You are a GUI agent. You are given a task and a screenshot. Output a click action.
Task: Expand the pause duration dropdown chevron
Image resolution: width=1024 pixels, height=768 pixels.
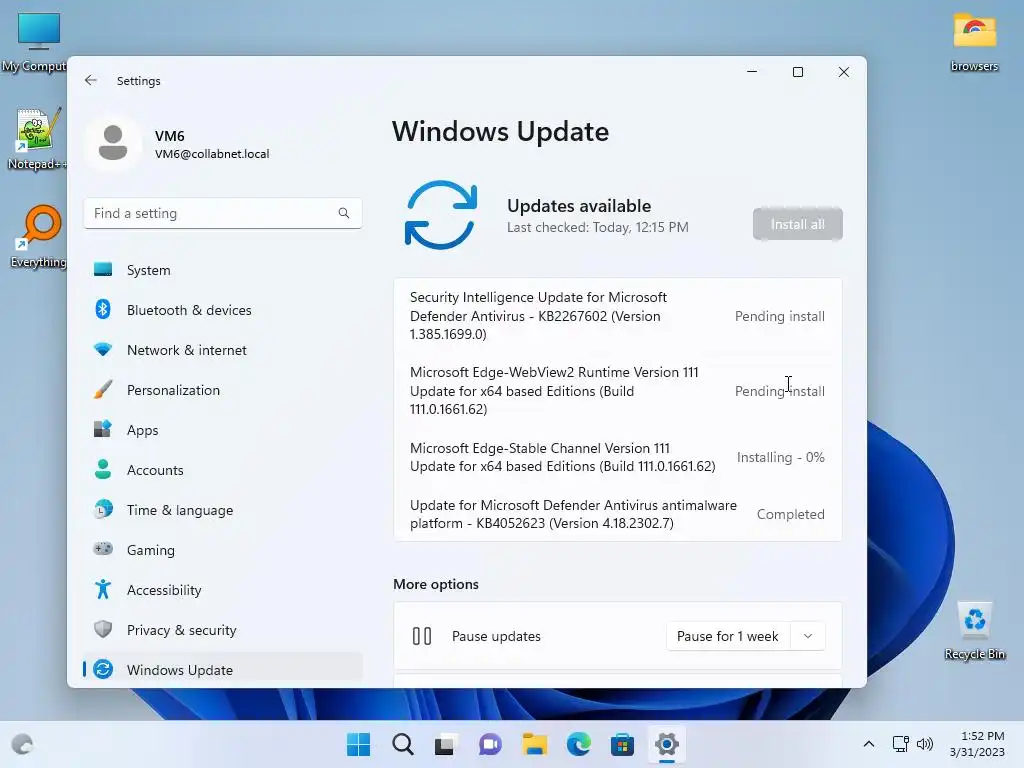click(x=808, y=636)
